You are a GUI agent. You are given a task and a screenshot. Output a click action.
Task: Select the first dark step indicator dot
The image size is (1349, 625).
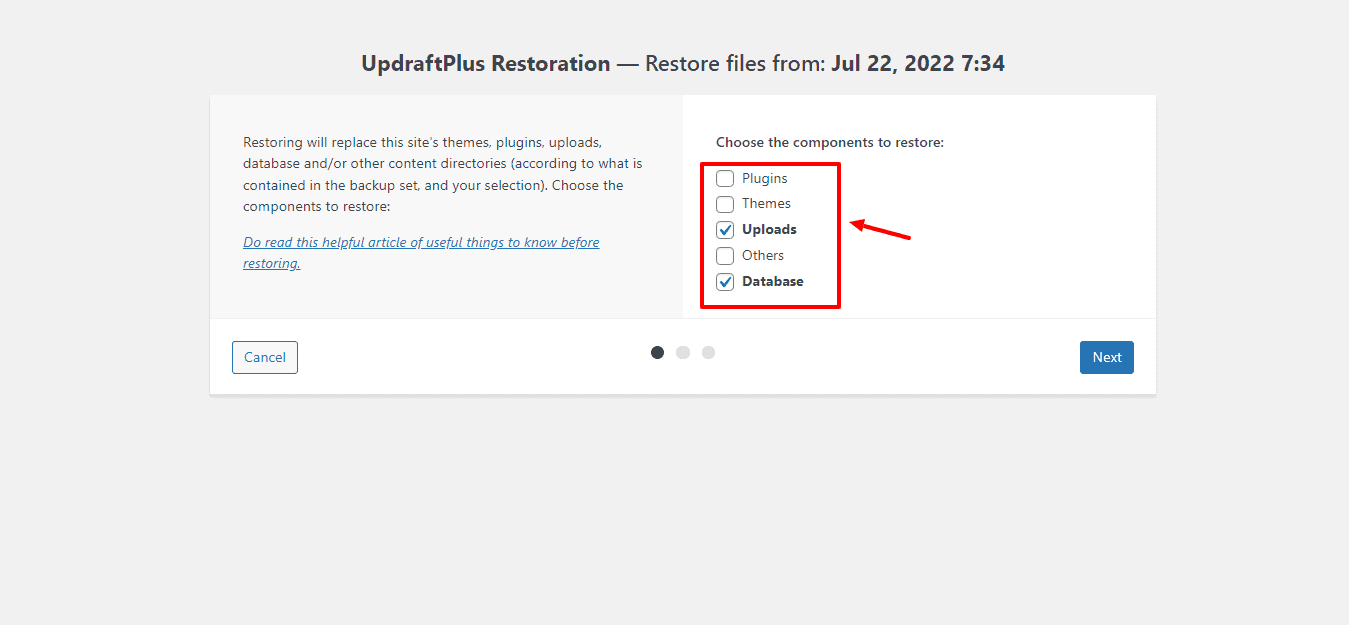(x=657, y=352)
